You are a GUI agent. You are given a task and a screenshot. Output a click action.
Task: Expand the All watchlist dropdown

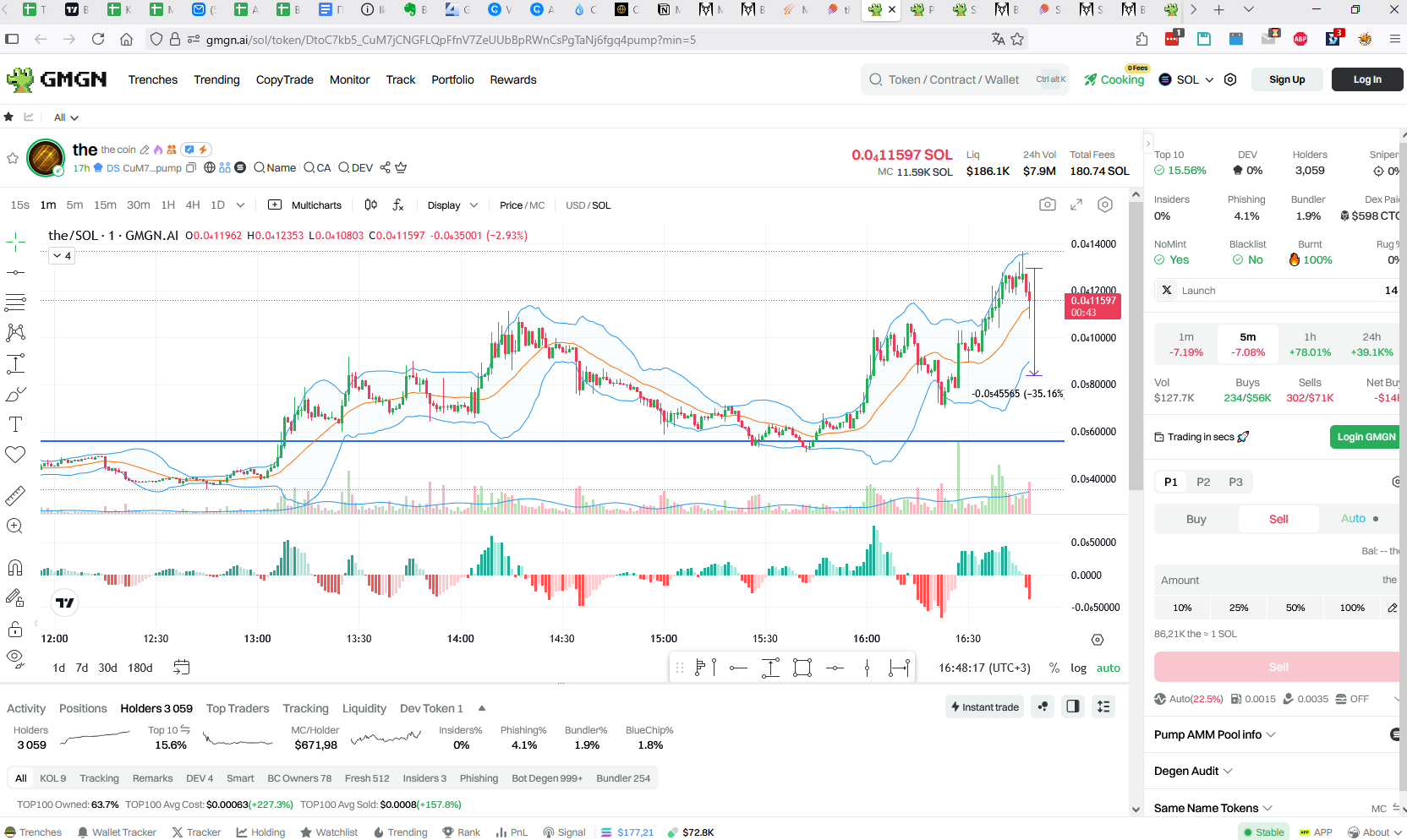66,117
